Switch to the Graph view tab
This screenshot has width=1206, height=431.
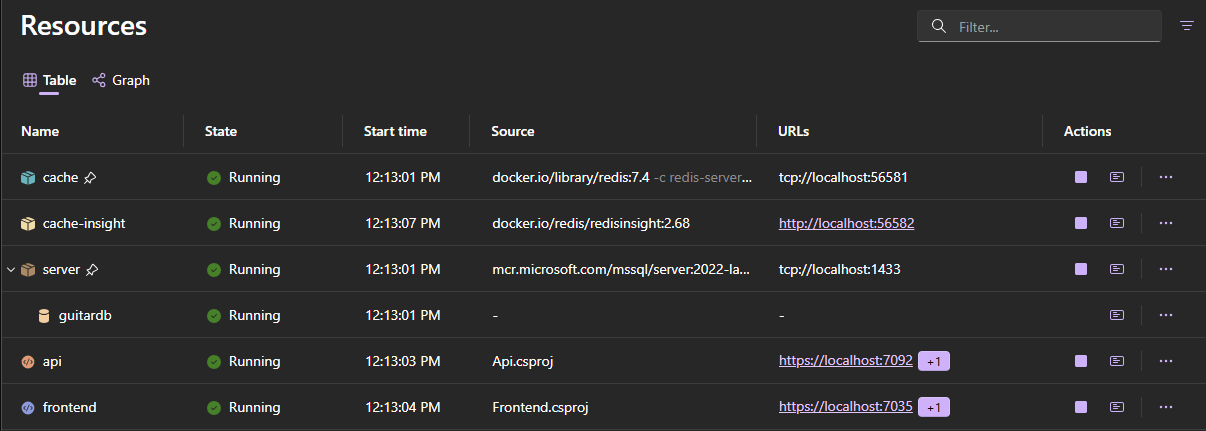[121, 80]
